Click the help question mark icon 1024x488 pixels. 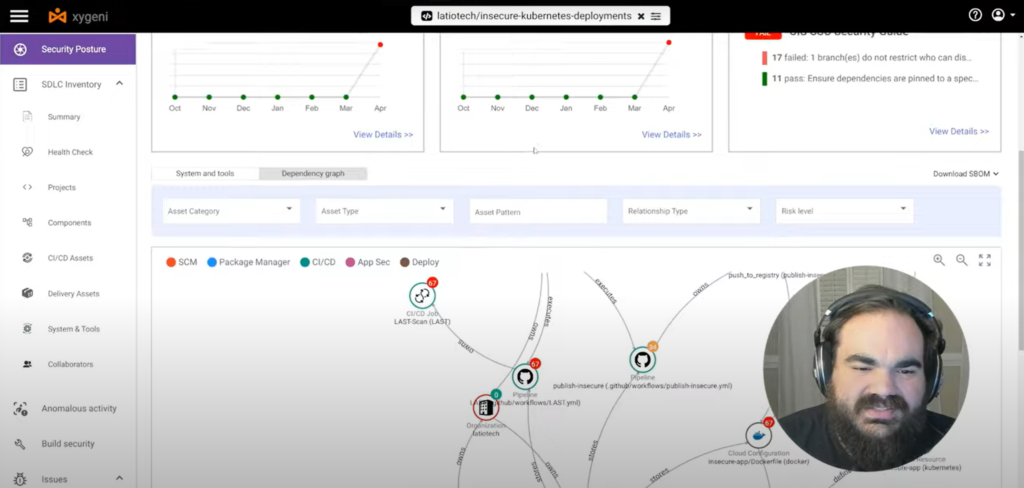pos(975,15)
